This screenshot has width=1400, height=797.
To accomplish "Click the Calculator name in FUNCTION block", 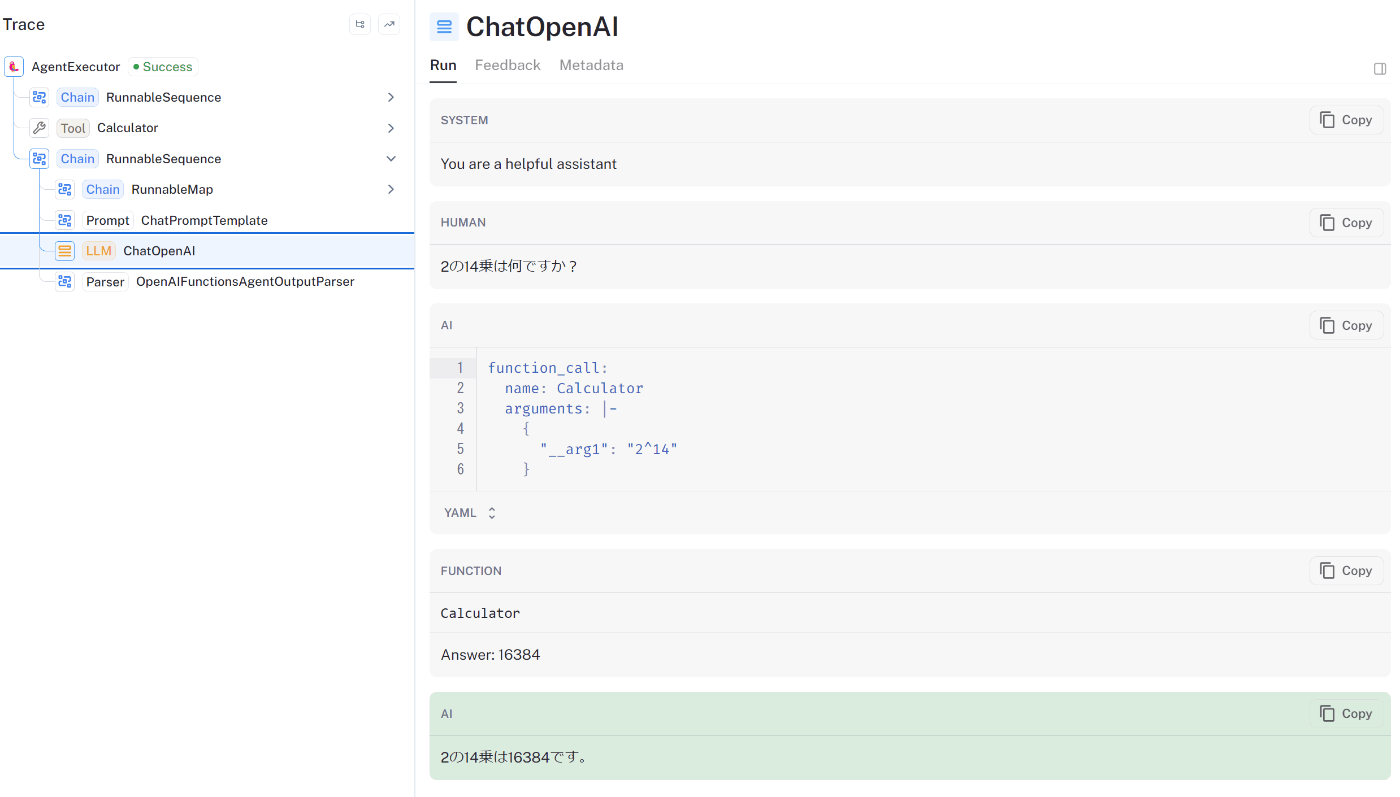I will [480, 613].
